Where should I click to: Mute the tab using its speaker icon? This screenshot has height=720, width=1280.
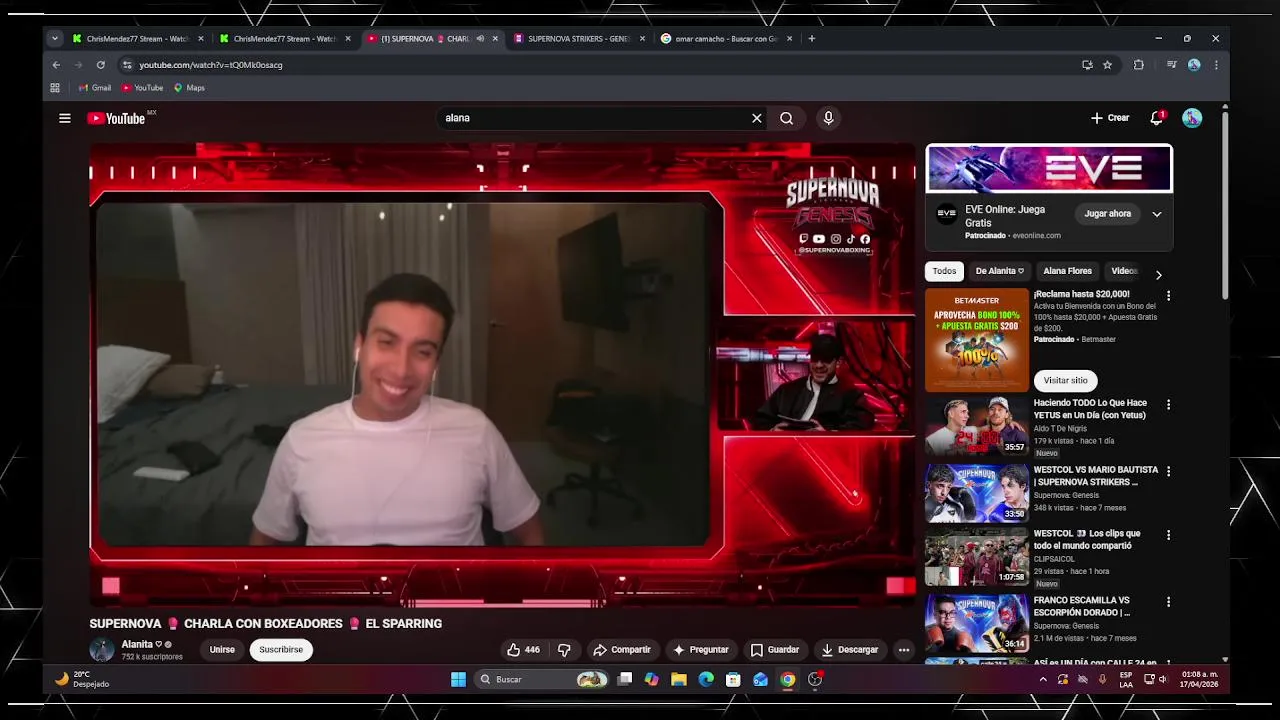point(480,39)
